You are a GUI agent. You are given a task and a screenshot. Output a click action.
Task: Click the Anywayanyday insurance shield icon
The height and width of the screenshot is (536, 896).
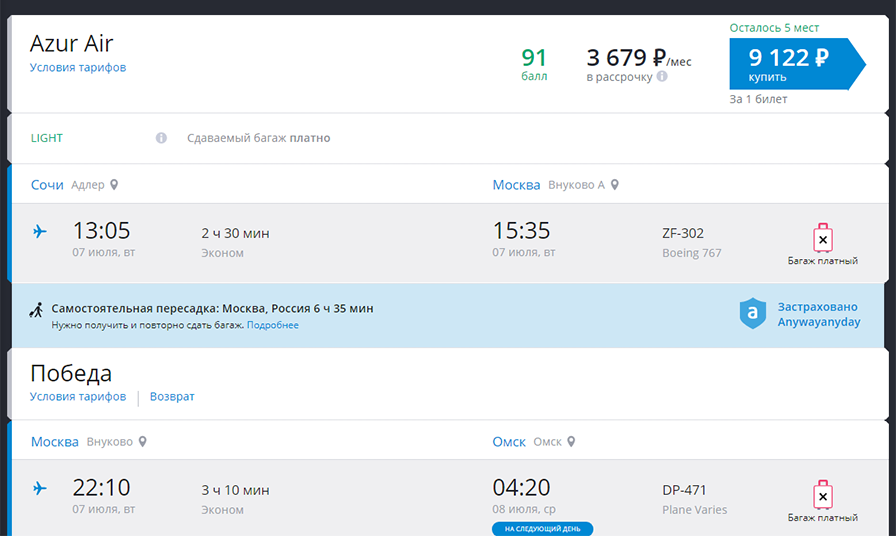coord(753,313)
